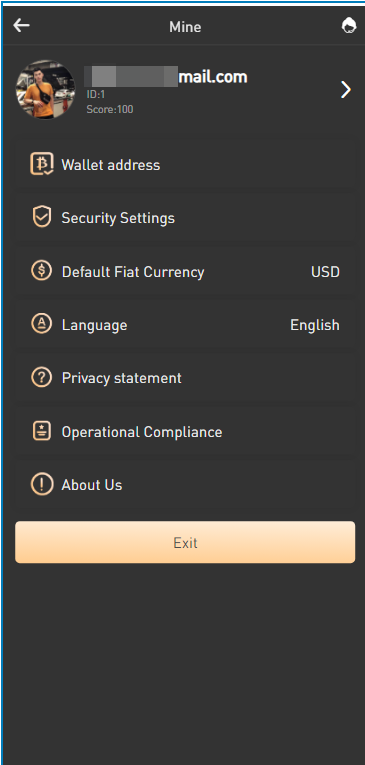365x765 pixels.
Task: Open the Operational Compliance page
Action: coord(184,432)
